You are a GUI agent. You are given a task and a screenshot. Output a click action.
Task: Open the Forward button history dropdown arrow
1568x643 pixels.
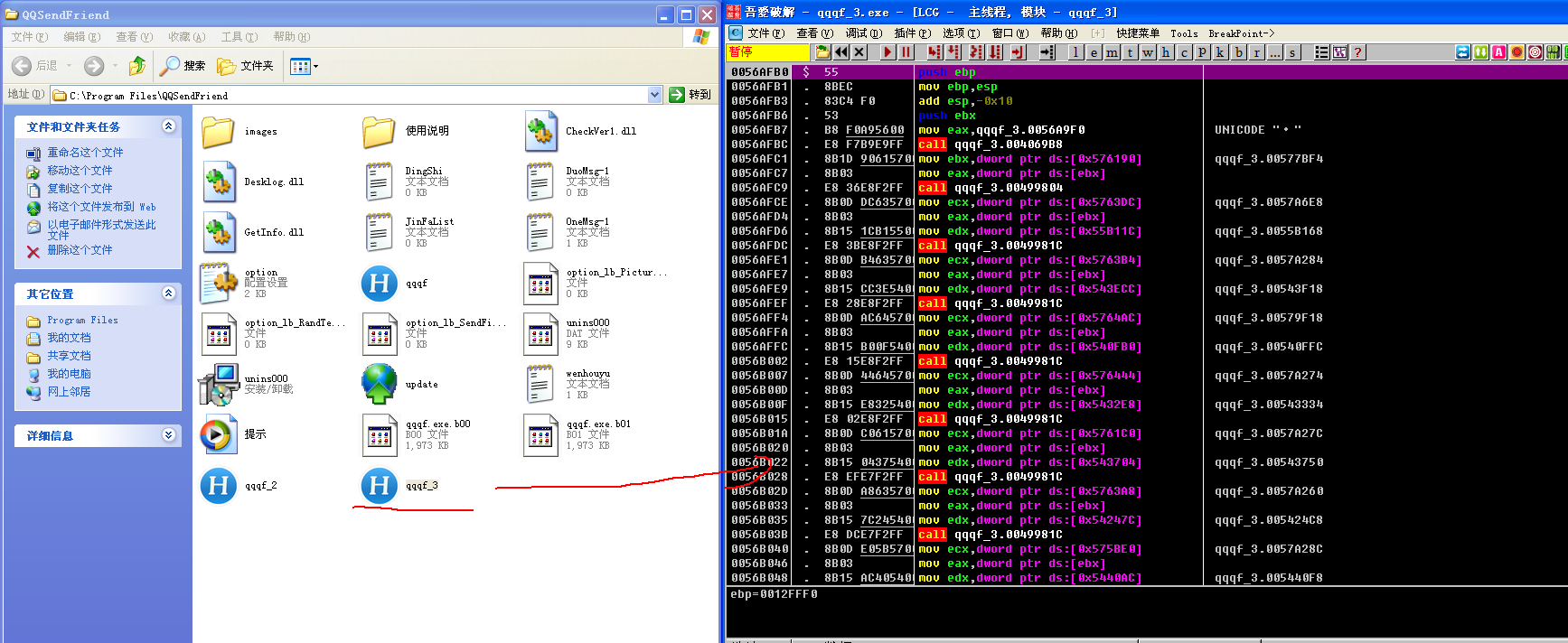click(x=116, y=66)
